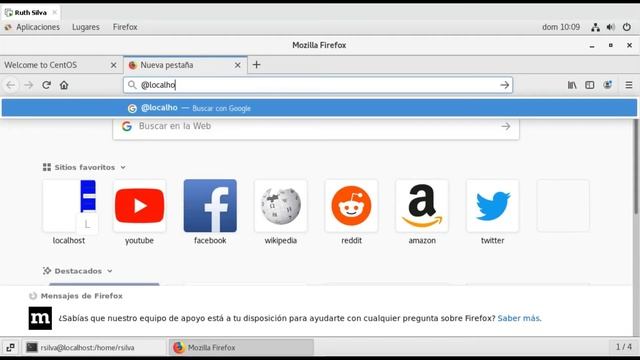The width and height of the screenshot is (640, 360).
Task: Open the power menu icon
Action: 627,27
